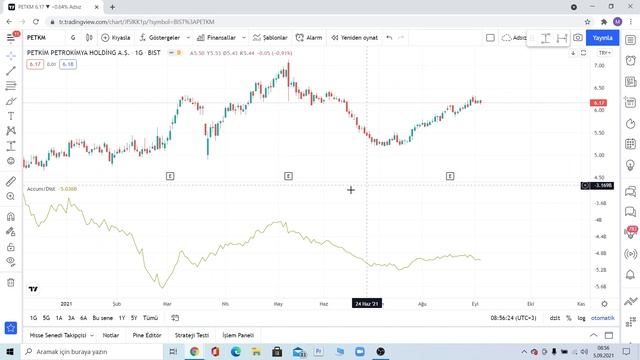Open Şablonlar indicator templates
640x360 pixels.
270,38
